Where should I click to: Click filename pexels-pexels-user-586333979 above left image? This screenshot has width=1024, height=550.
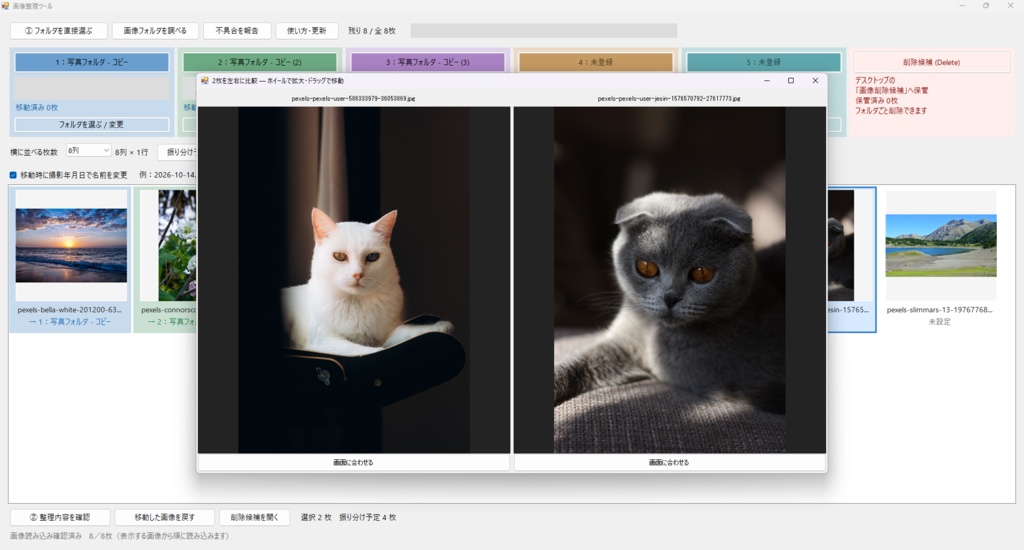click(x=353, y=99)
